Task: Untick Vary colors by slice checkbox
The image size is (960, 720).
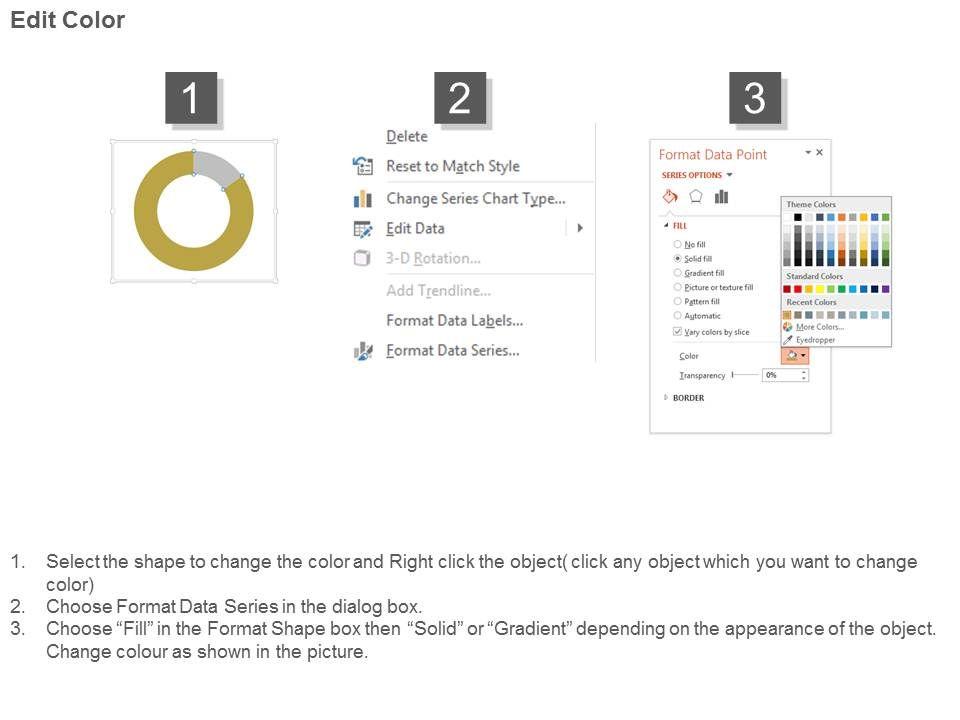Action: point(677,331)
